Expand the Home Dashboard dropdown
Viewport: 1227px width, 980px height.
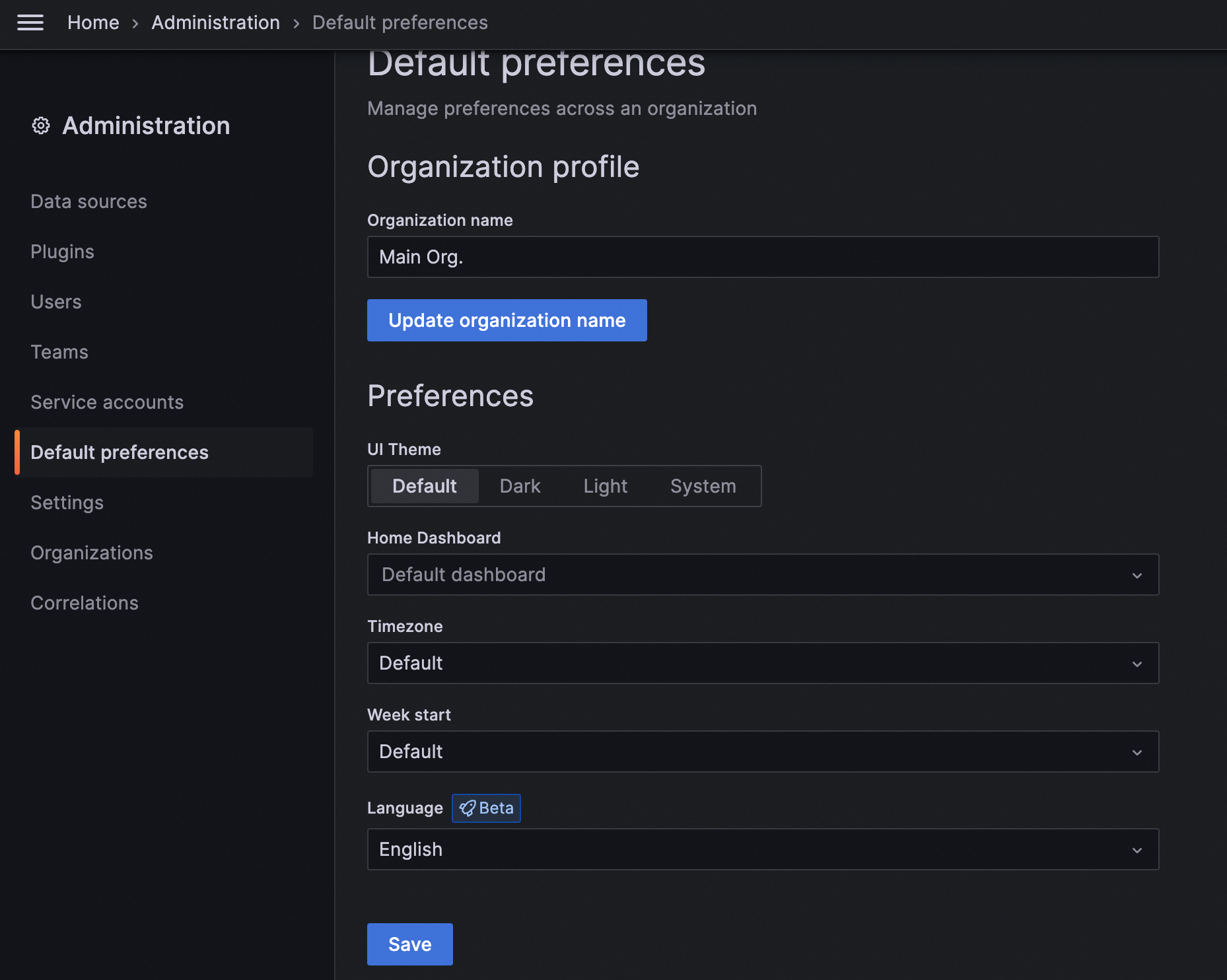[x=763, y=575]
